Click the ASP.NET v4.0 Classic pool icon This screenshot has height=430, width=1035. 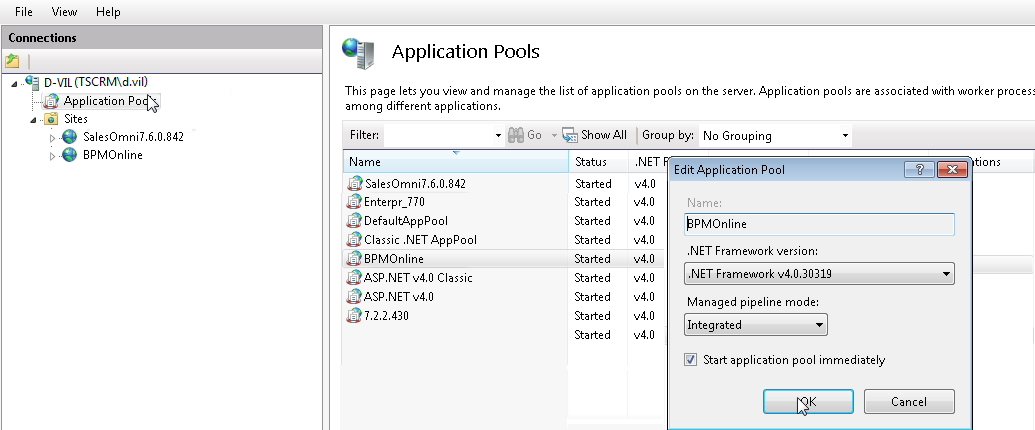tap(355, 277)
